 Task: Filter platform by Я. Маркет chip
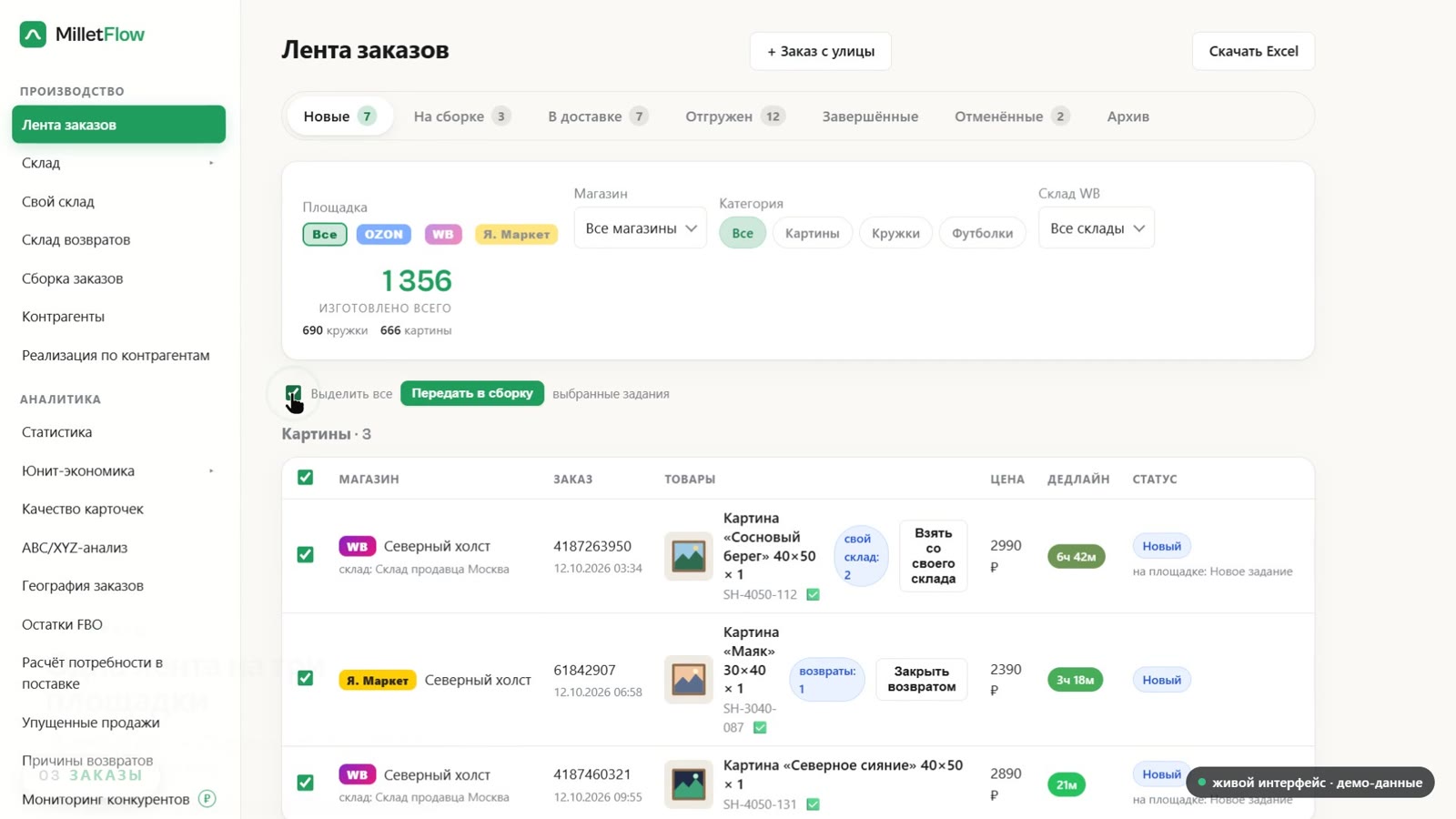point(516,234)
